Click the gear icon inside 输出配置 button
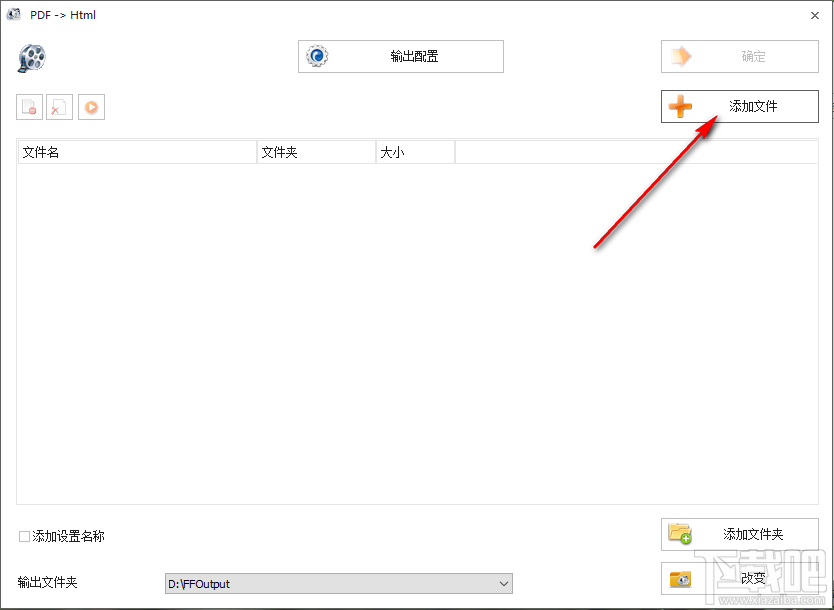Viewport: 834px width, 610px height. 316,57
